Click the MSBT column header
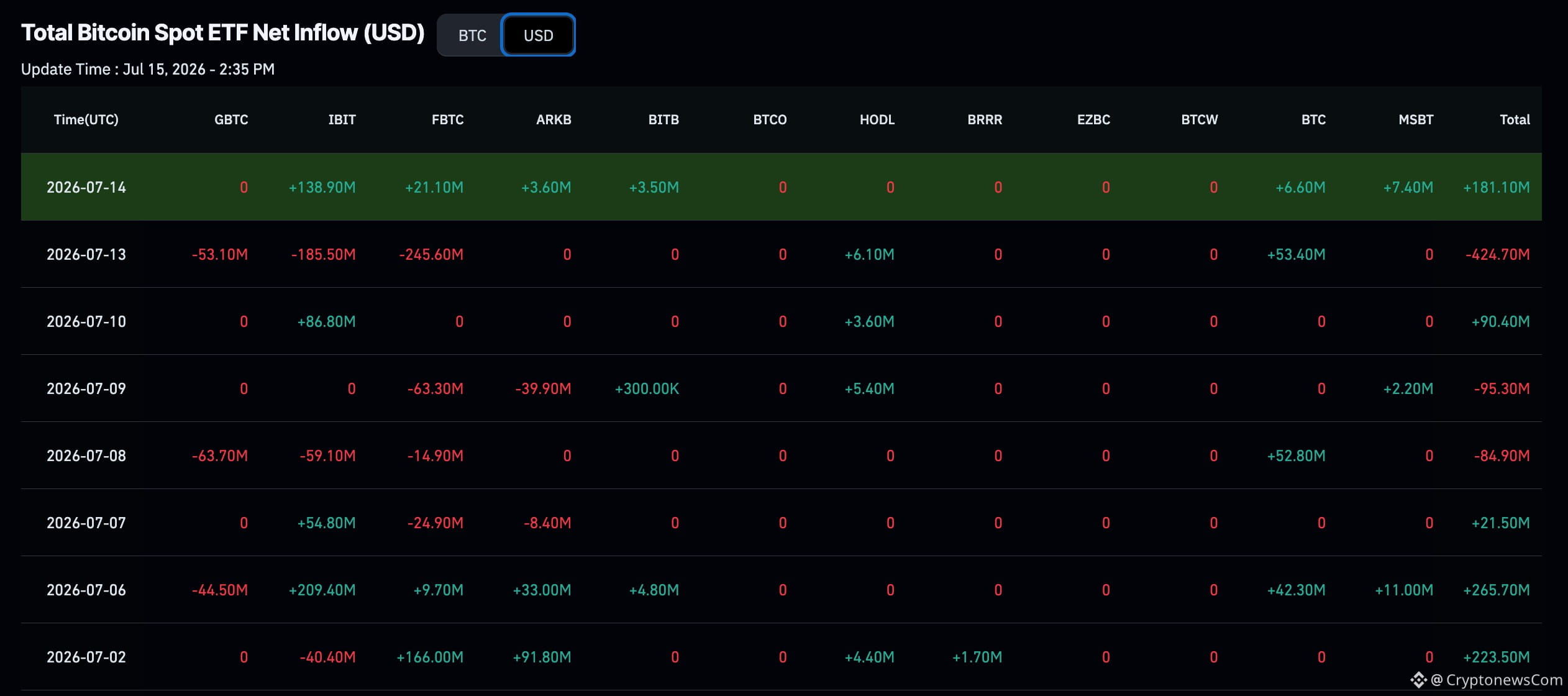Screen dimensions: 1568x696 (x=1416, y=119)
